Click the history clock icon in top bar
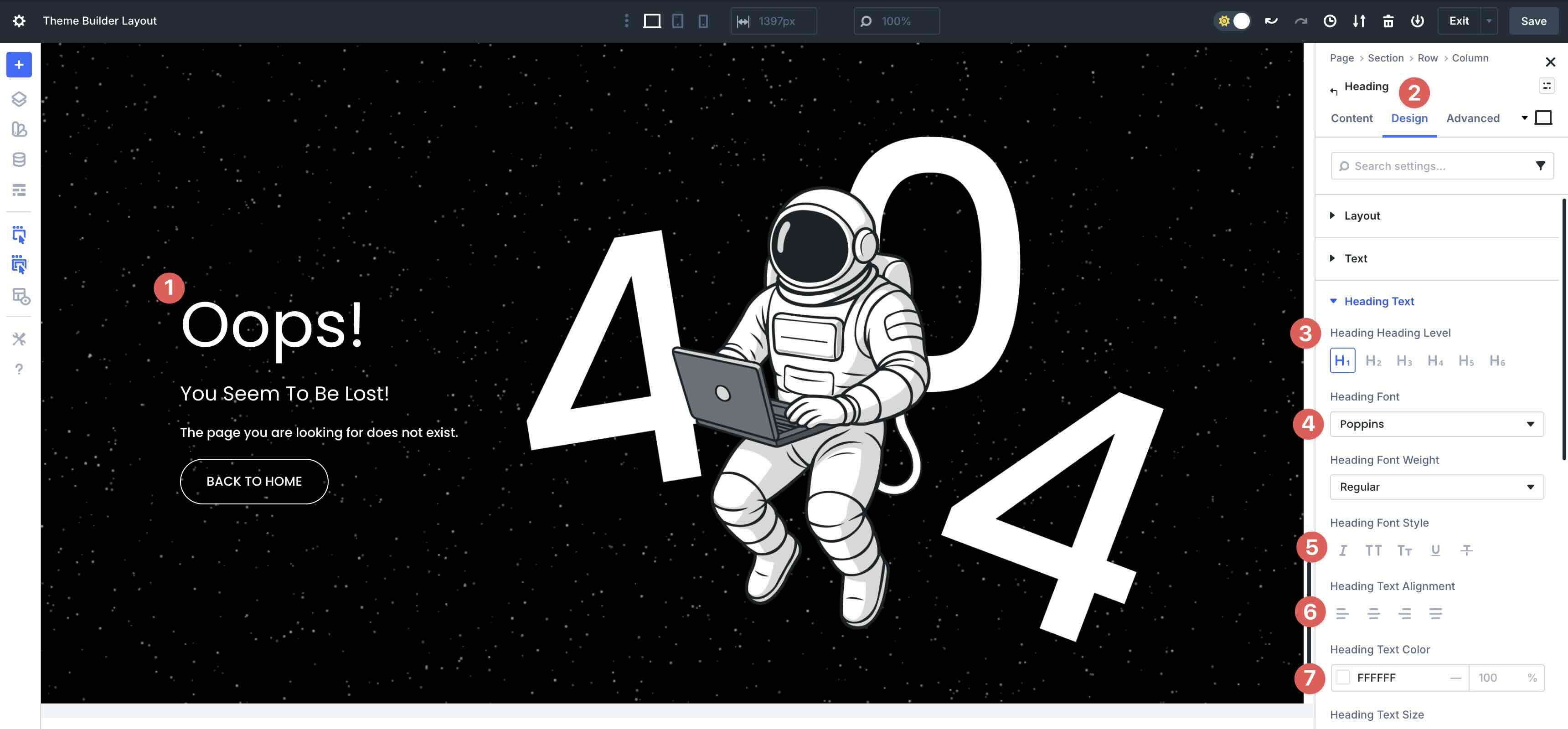This screenshot has height=729, width=1568. [x=1330, y=21]
